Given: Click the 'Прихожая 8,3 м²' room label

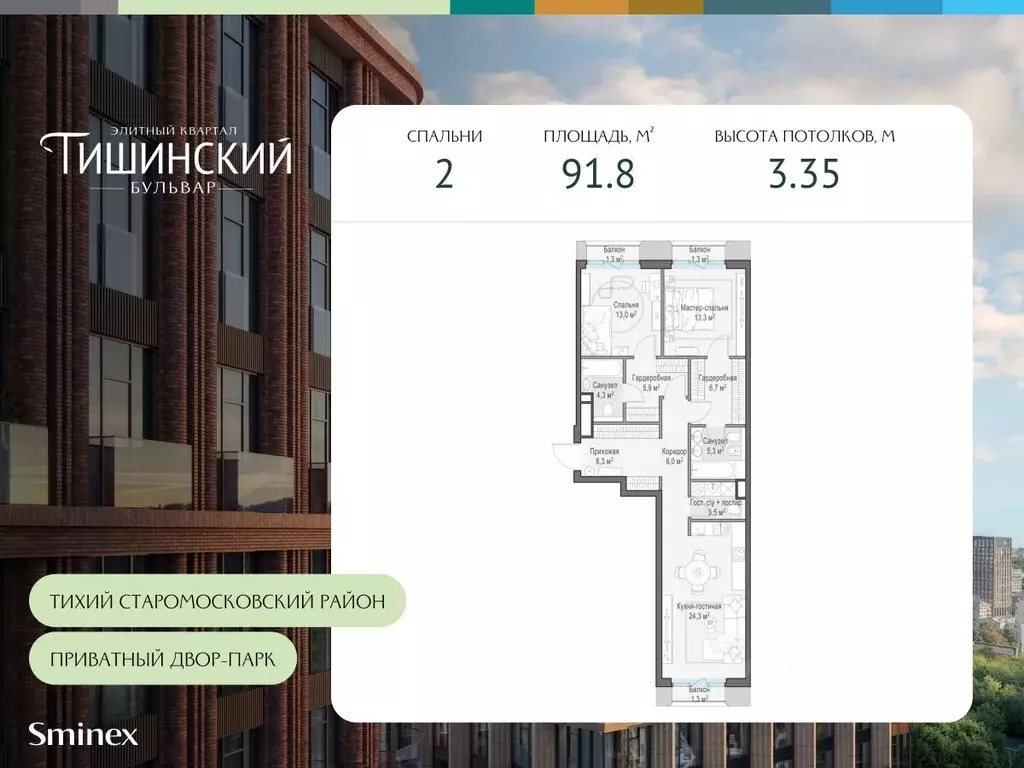Looking at the screenshot, I should [604, 455].
